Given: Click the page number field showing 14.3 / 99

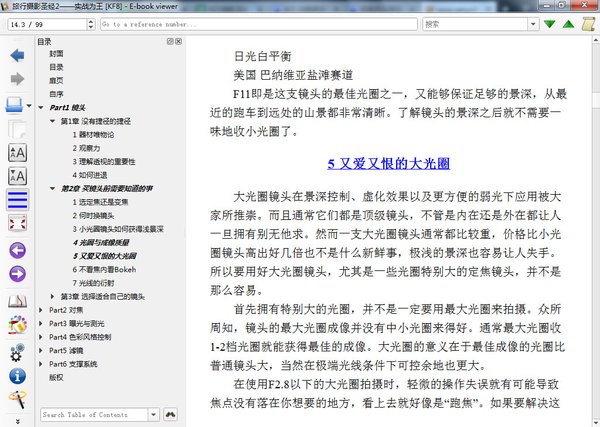Looking at the screenshot, I should point(47,24).
